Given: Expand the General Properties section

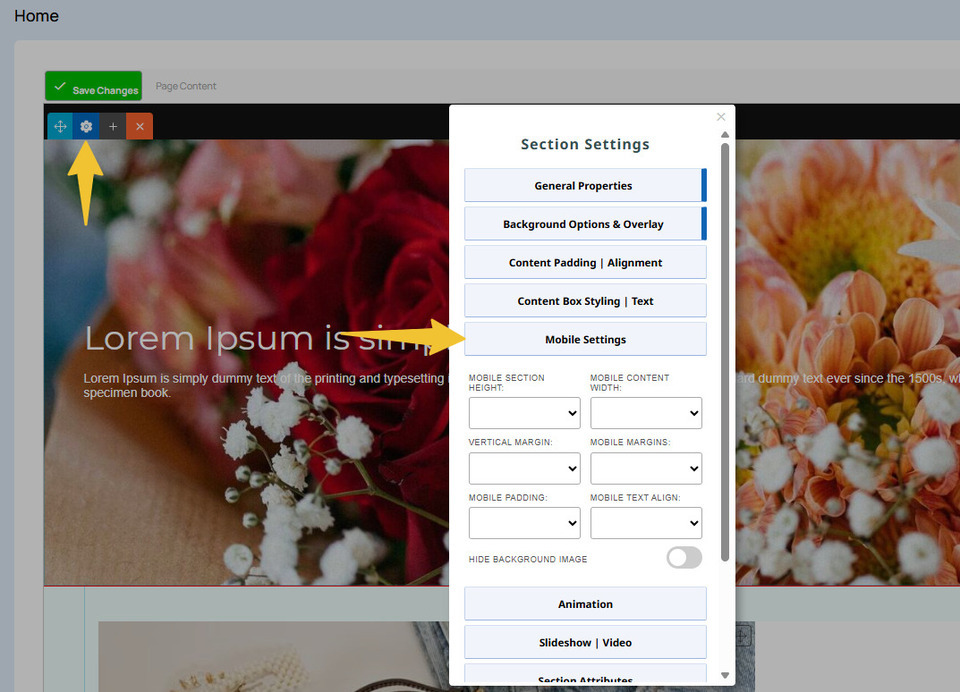Looking at the screenshot, I should coord(584,186).
